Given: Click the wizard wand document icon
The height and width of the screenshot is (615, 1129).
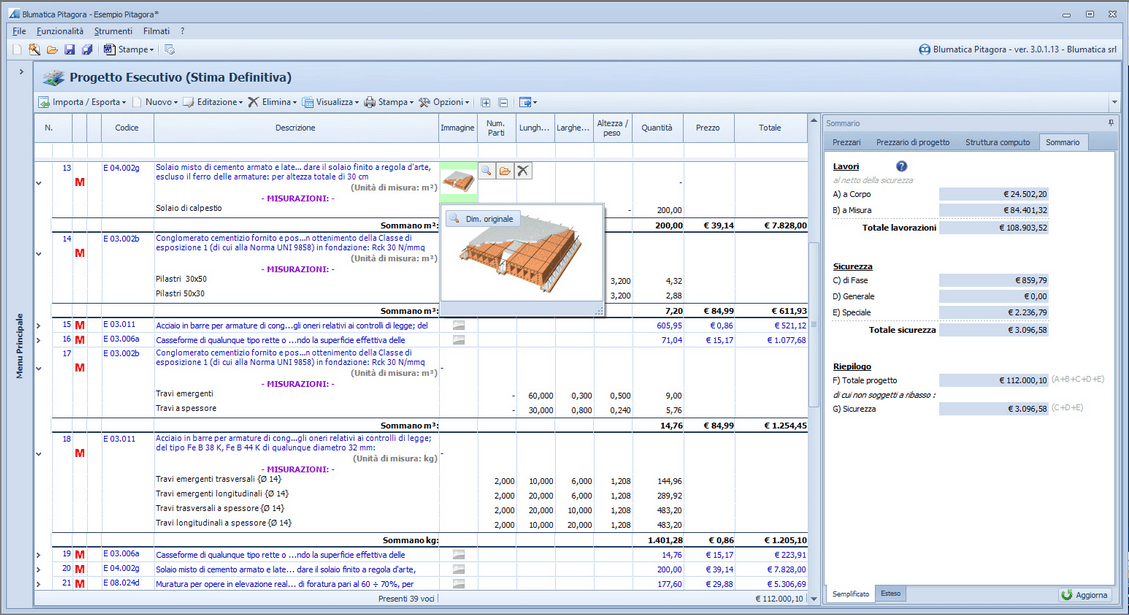Looking at the screenshot, I should 35,50.
